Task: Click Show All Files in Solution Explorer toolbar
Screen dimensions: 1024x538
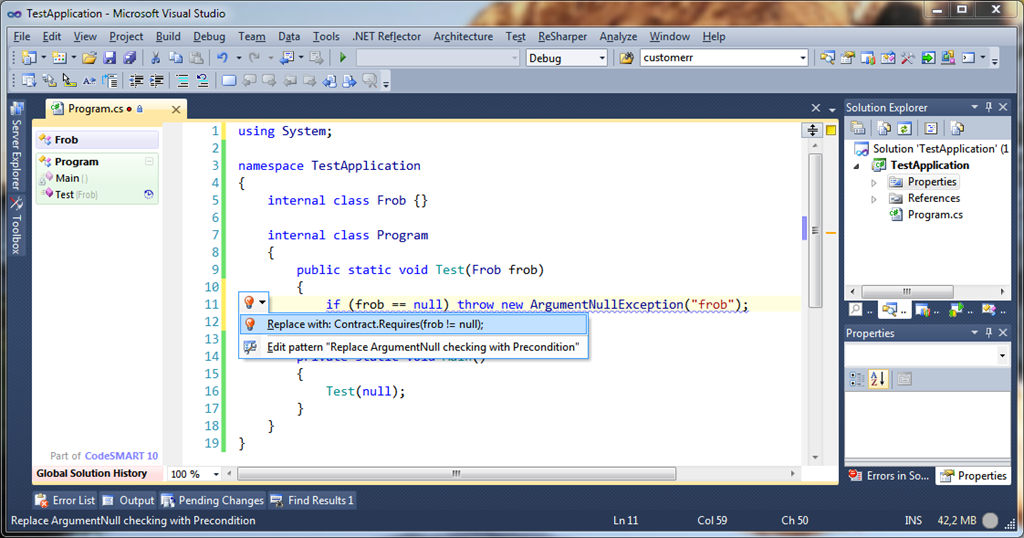Action: click(884, 128)
